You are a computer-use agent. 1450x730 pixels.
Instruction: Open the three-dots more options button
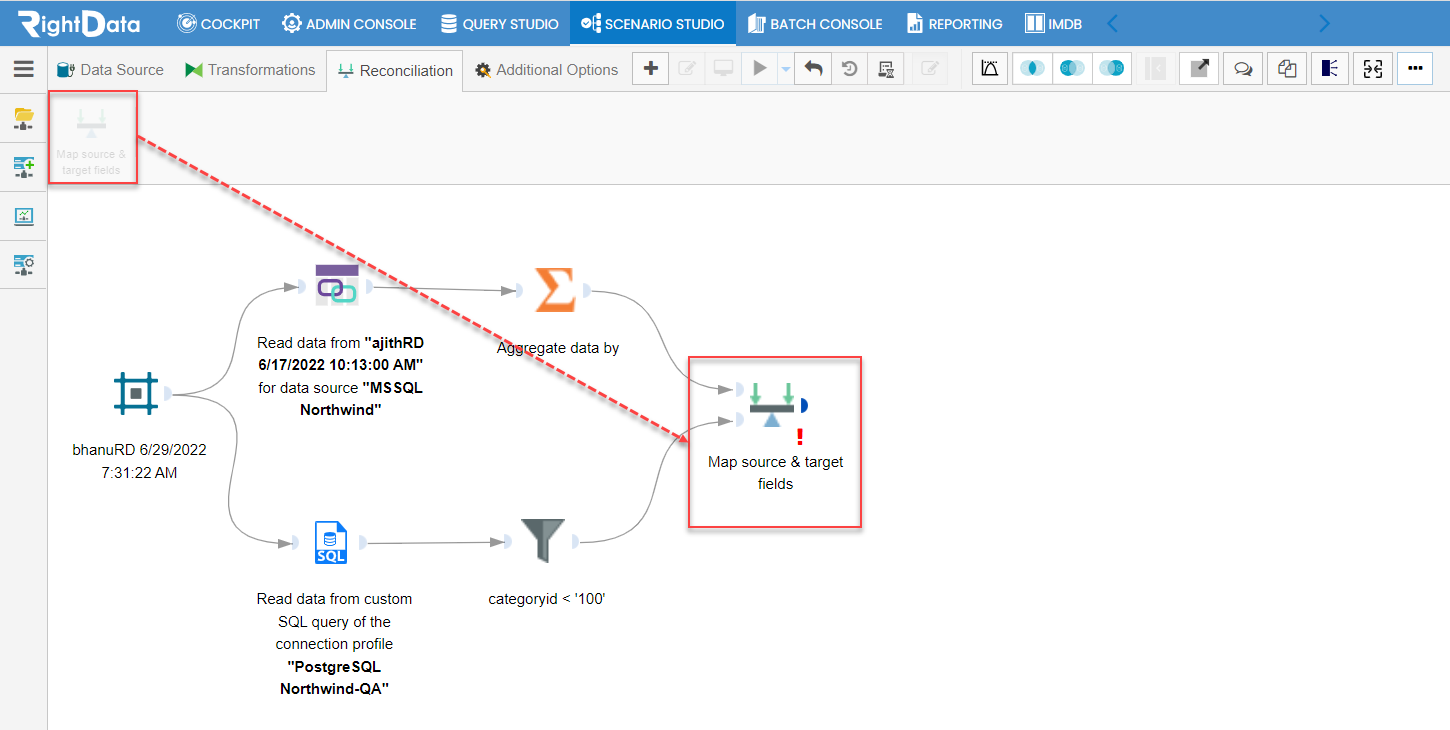[1415, 68]
